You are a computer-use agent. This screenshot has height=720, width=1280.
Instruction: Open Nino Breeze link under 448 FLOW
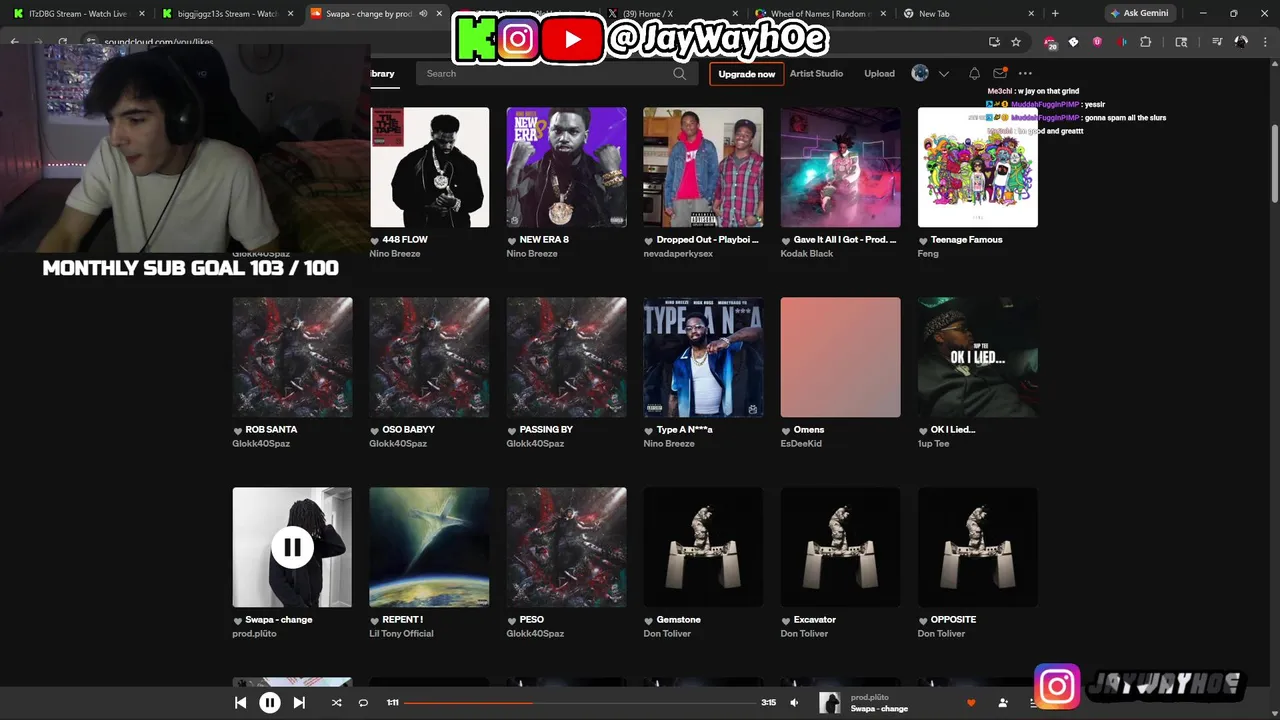(x=395, y=254)
